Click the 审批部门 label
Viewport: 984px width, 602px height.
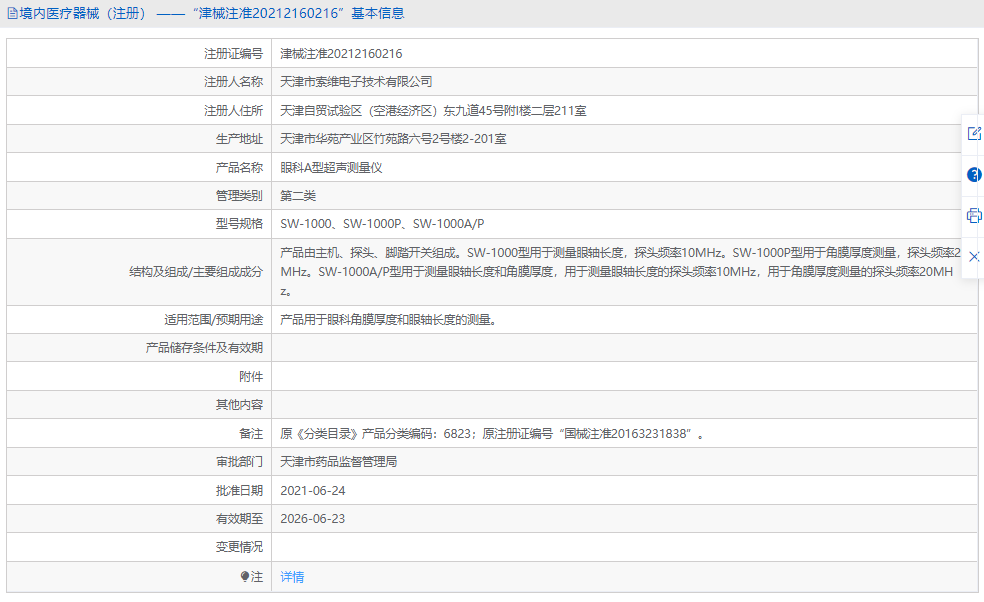(x=239, y=462)
